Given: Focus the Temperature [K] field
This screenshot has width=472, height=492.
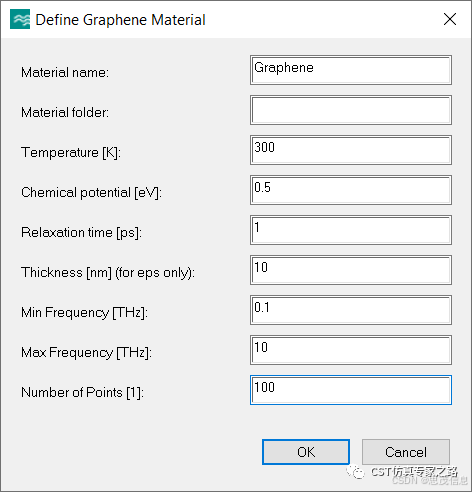Looking at the screenshot, I should (x=351, y=150).
